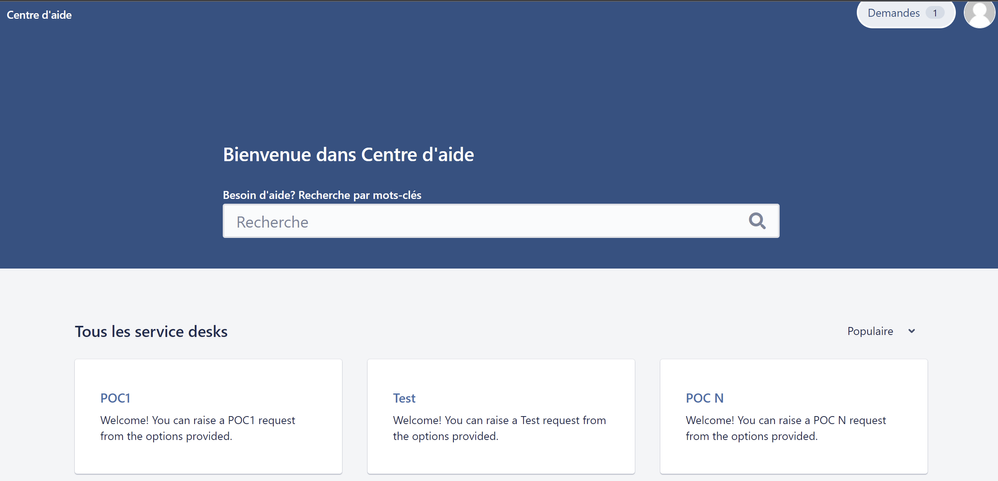Click the chevron next to Populaire

[x=911, y=331]
